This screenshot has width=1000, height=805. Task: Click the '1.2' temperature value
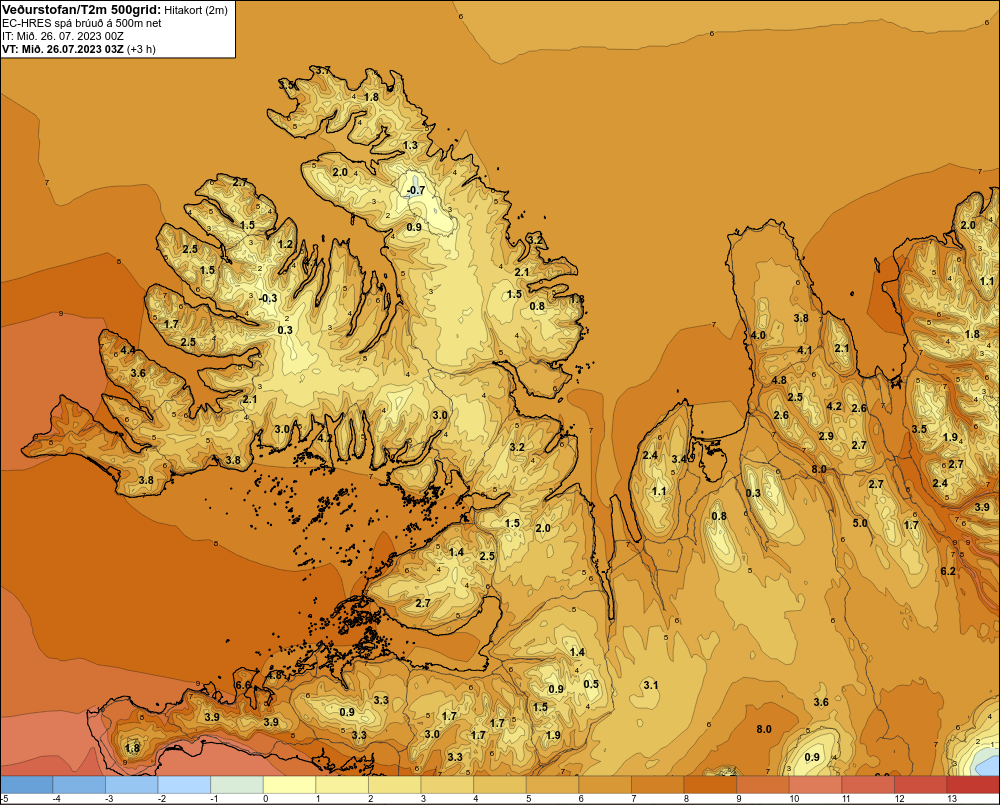285,244
